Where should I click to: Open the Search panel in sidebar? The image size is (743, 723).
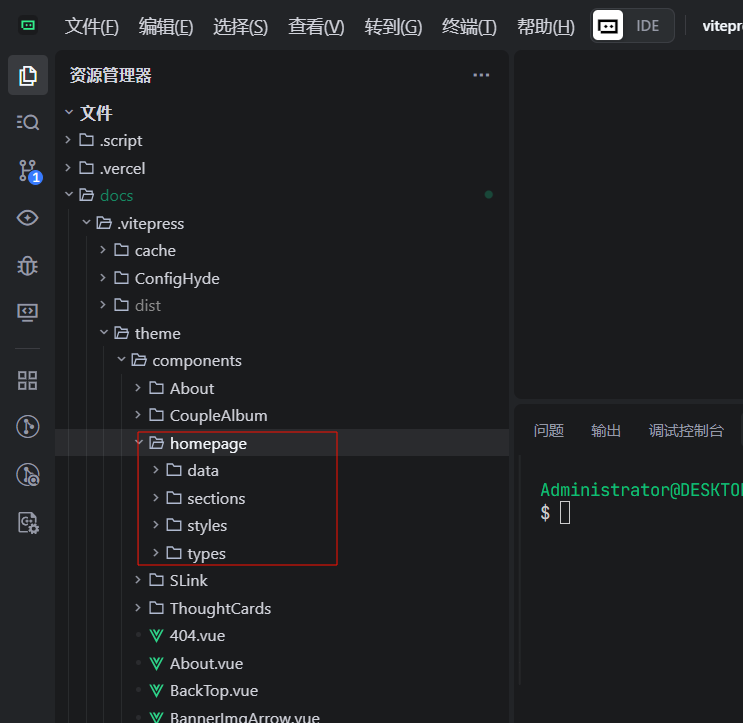pos(28,122)
